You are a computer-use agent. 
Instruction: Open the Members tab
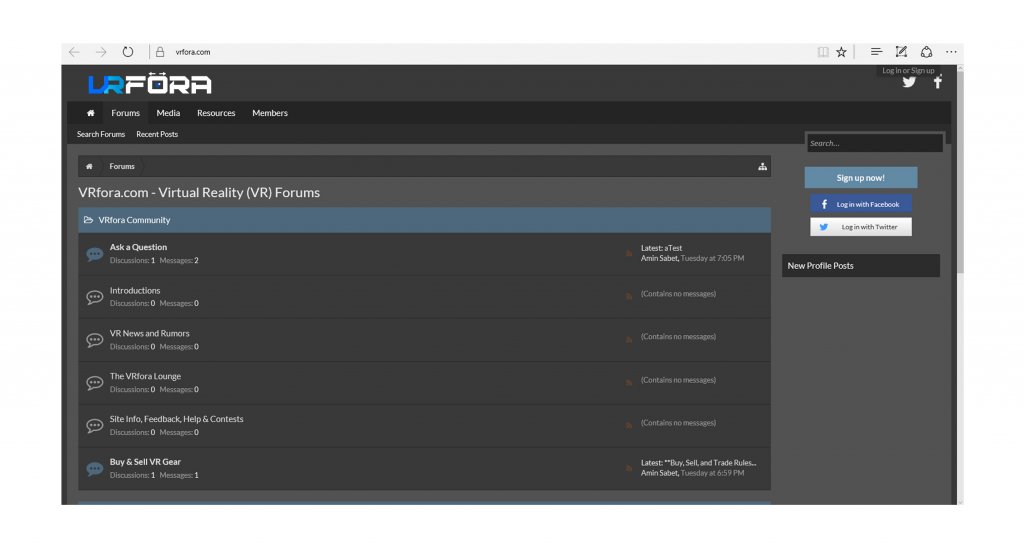[270, 113]
